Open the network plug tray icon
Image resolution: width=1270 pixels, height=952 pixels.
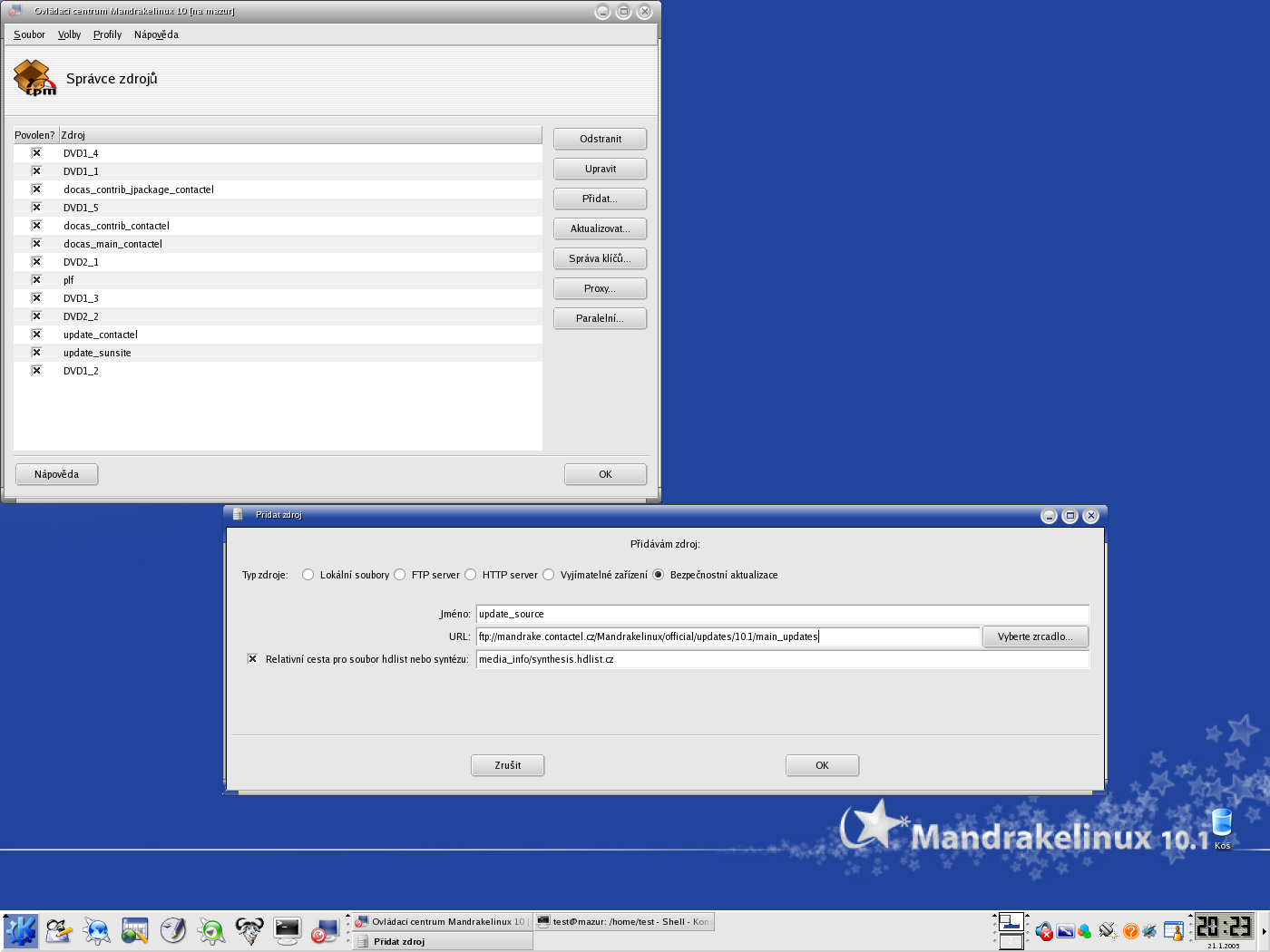coord(1108,930)
